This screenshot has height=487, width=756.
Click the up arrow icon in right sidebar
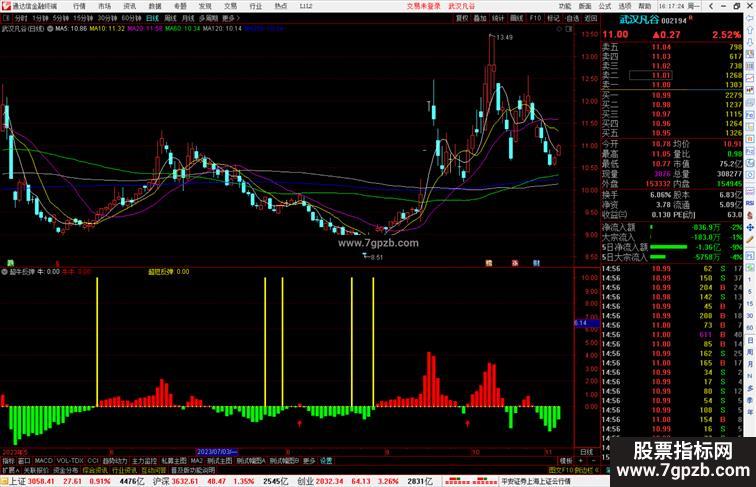tap(750, 31)
